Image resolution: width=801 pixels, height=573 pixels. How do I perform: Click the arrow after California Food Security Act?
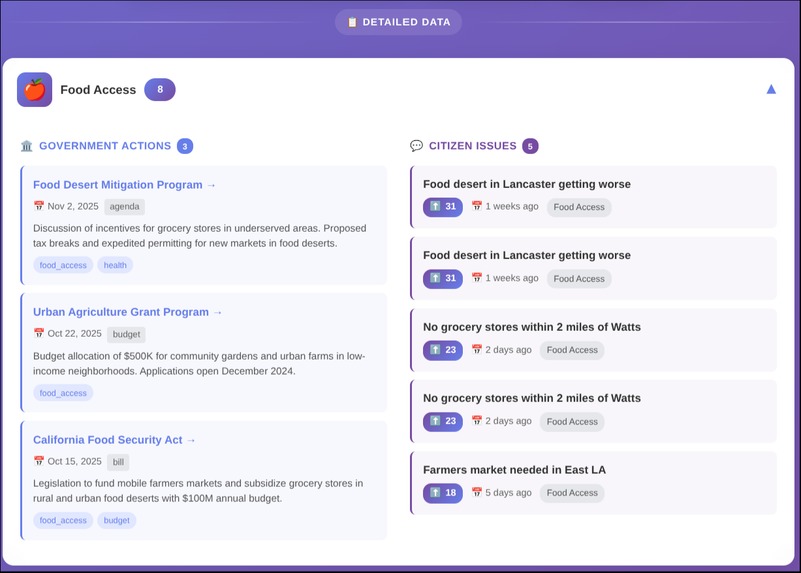coord(191,440)
